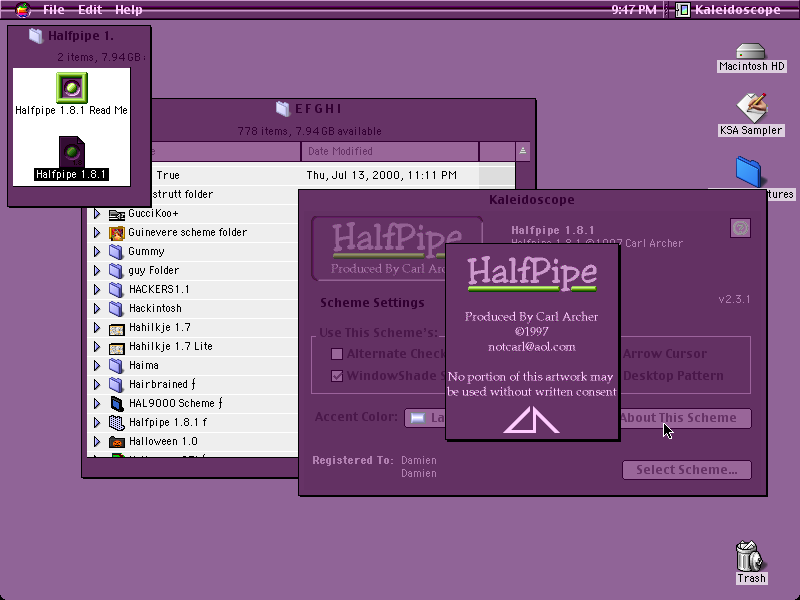Screen dimensions: 800x600
Task: Open the Accent Color dropdown
Action: (x=426, y=418)
